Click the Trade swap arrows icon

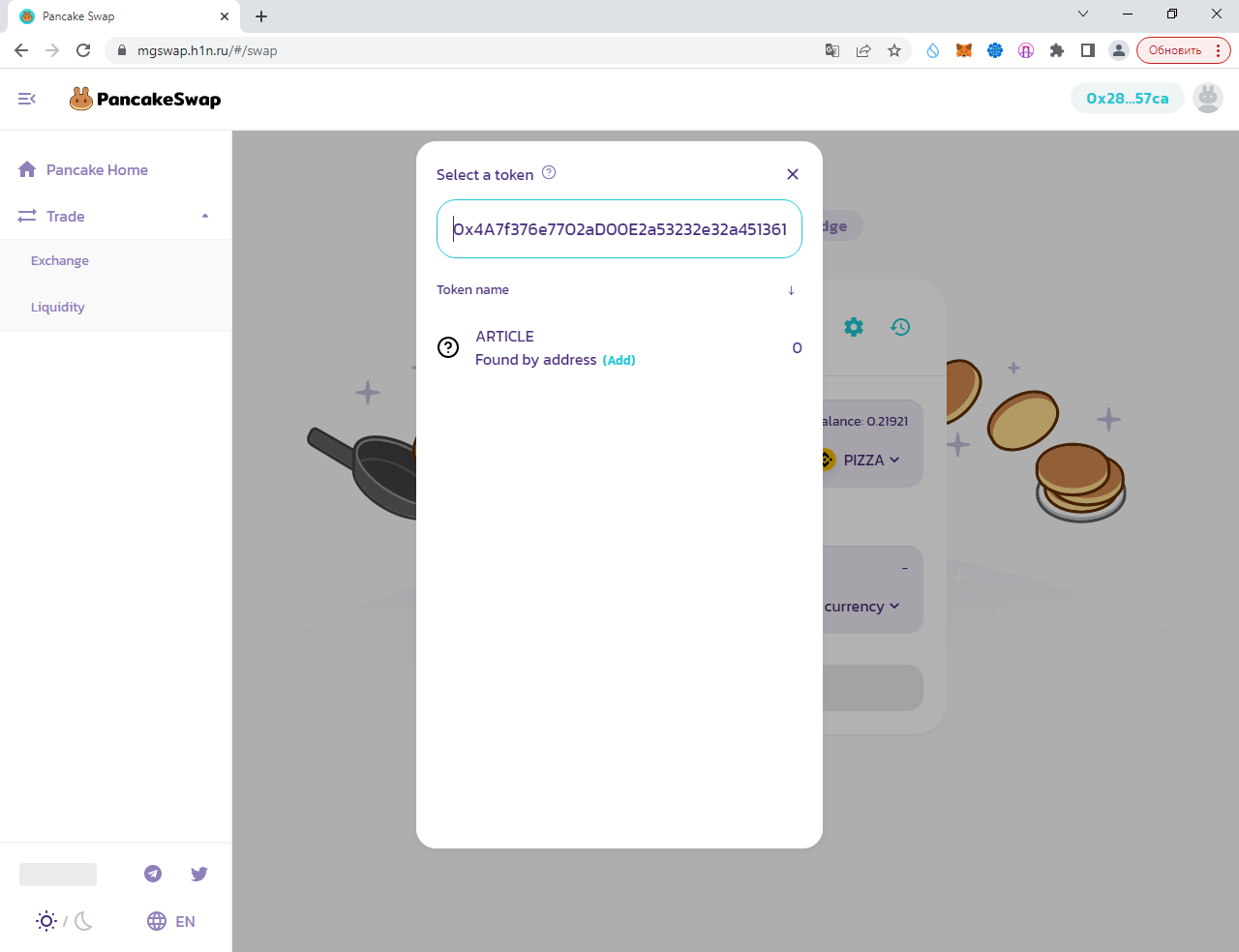tap(27, 216)
